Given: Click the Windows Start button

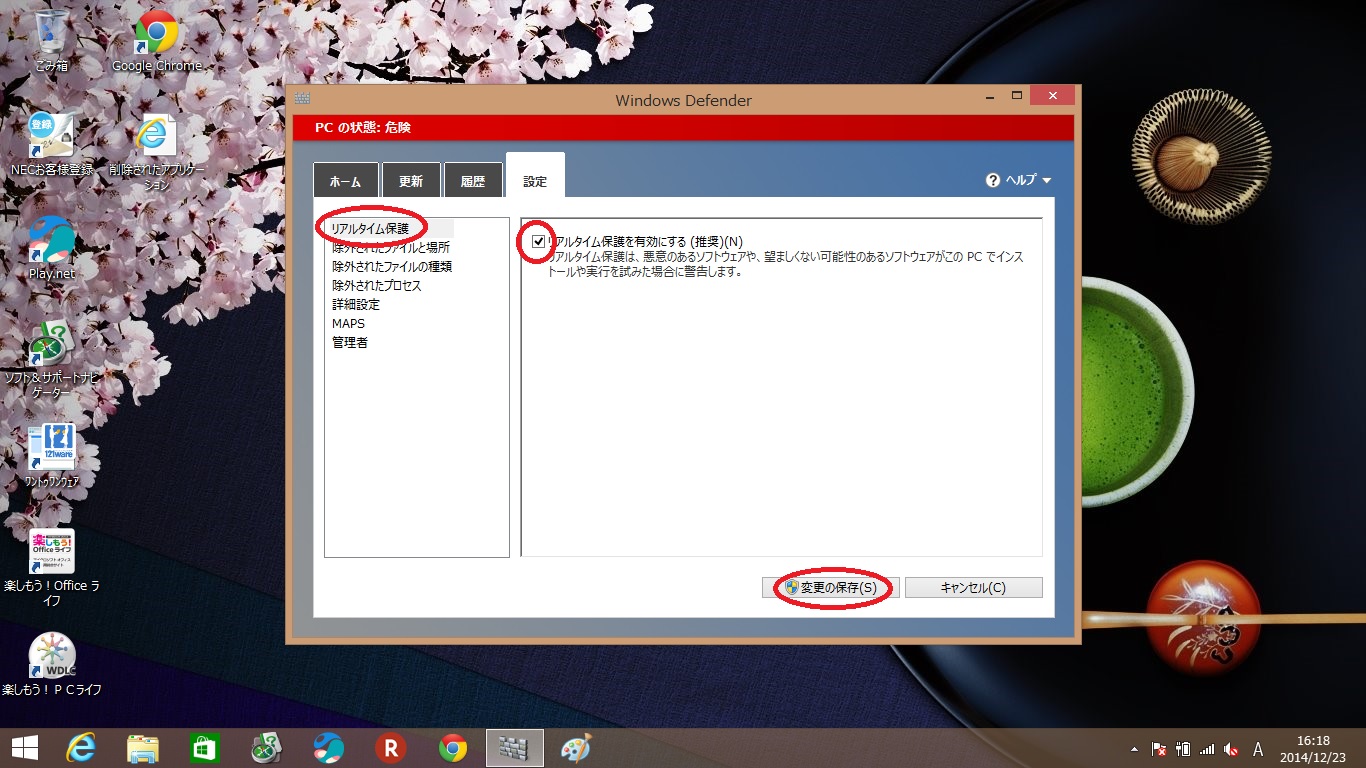Looking at the screenshot, I should (25, 748).
